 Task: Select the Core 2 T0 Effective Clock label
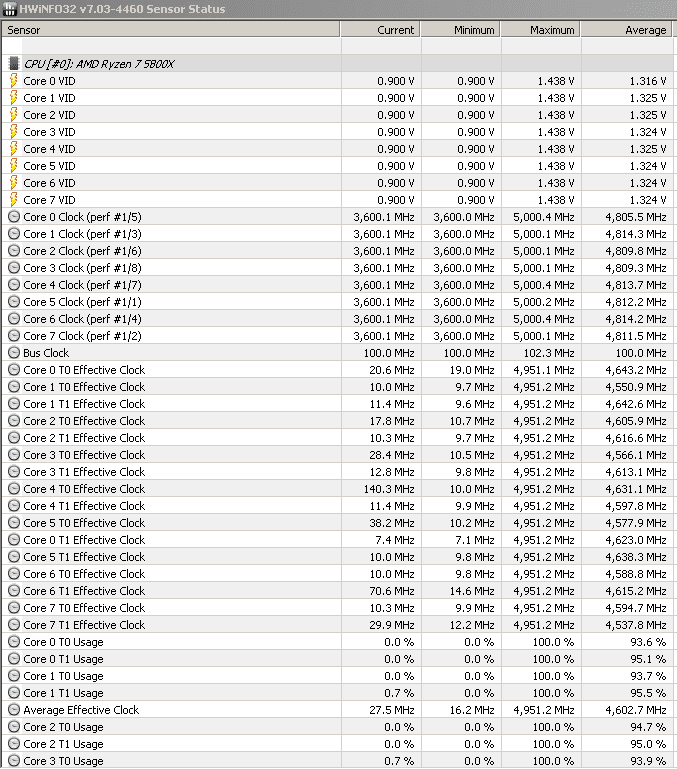pyautogui.click(x=84, y=421)
